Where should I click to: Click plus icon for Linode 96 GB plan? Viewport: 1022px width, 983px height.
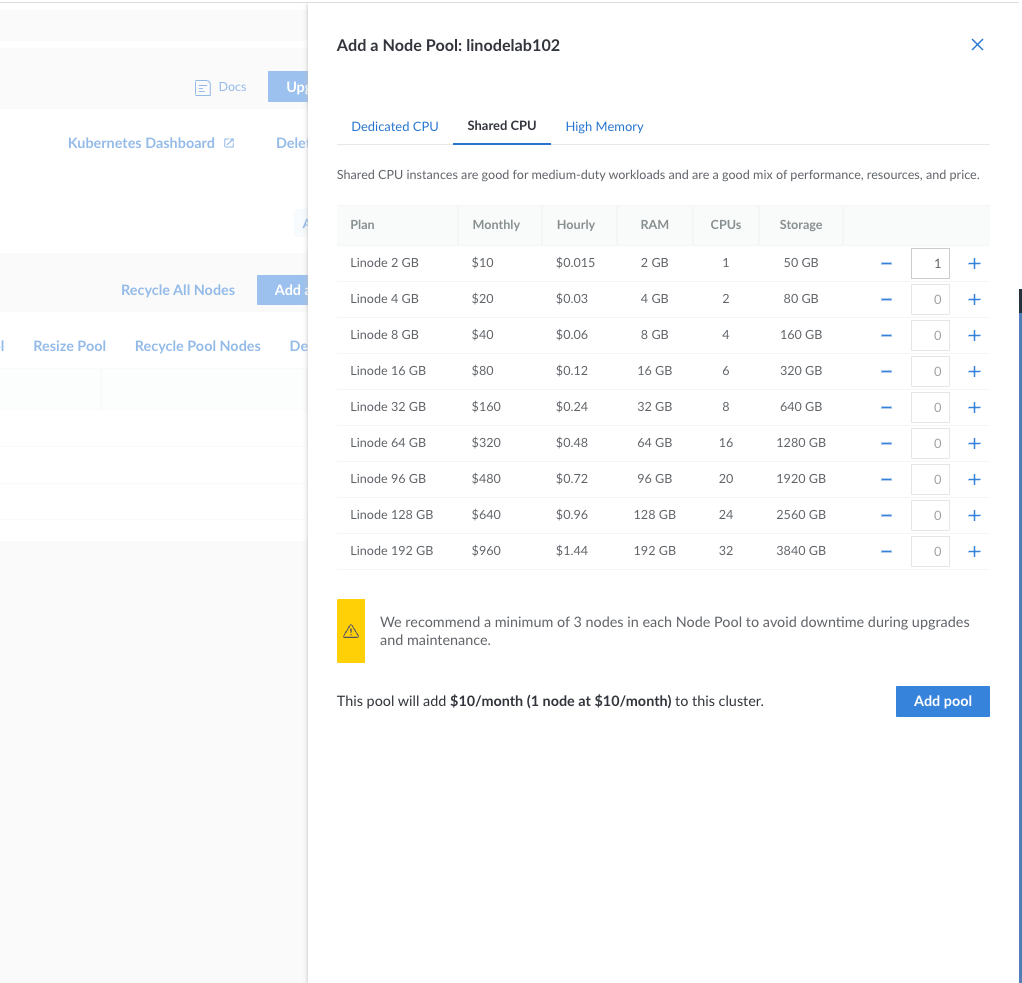[975, 479]
